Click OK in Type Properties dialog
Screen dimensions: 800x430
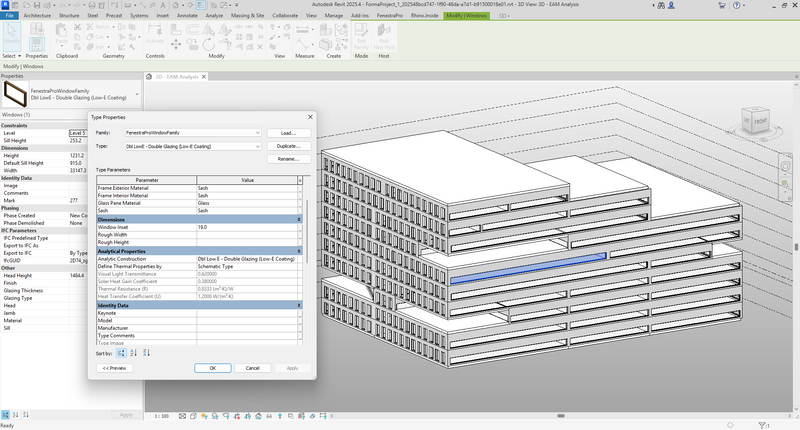coord(213,368)
